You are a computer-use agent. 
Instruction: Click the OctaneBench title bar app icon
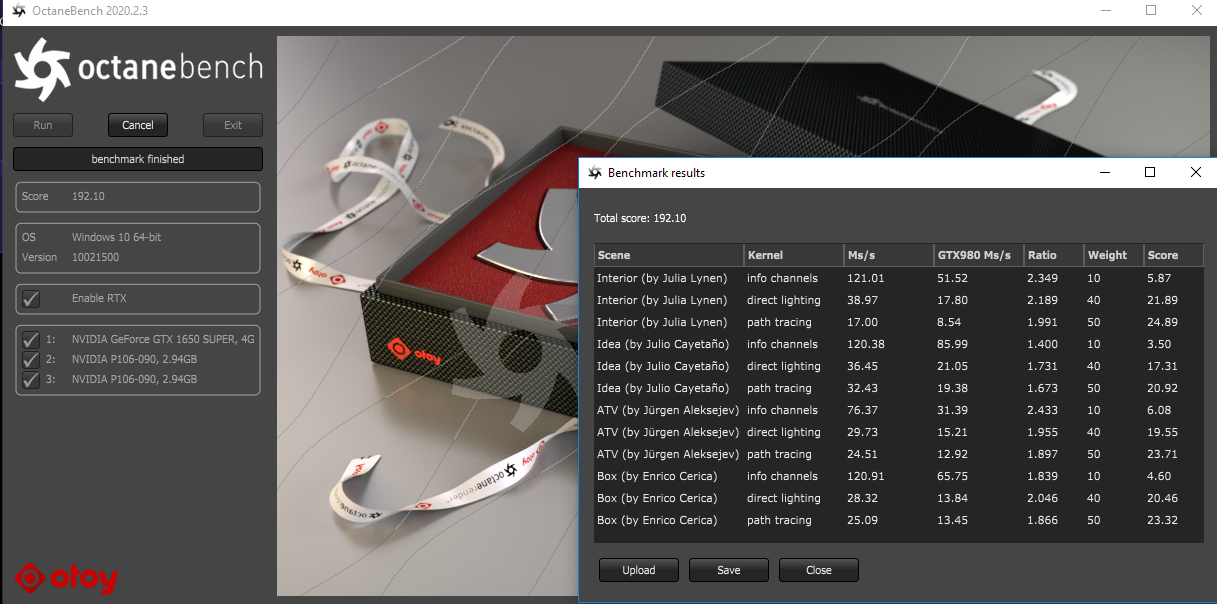pyautogui.click(x=18, y=11)
